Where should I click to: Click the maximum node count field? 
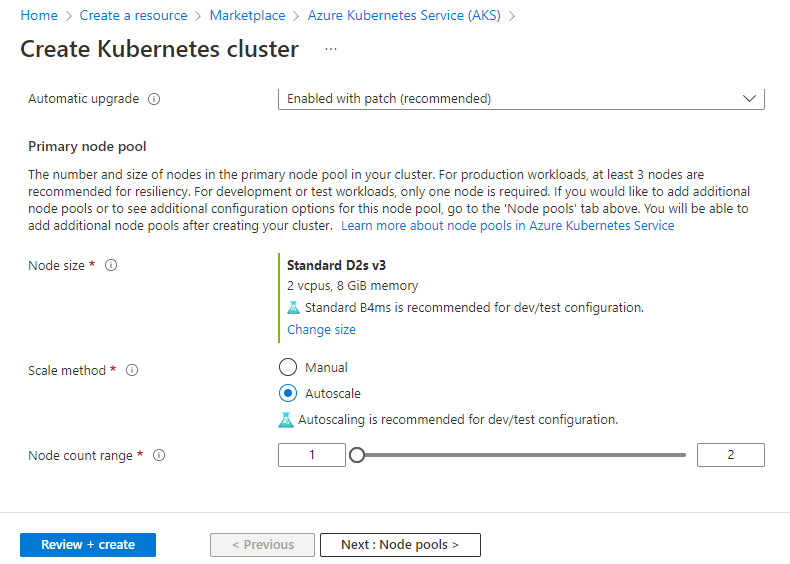(x=731, y=455)
